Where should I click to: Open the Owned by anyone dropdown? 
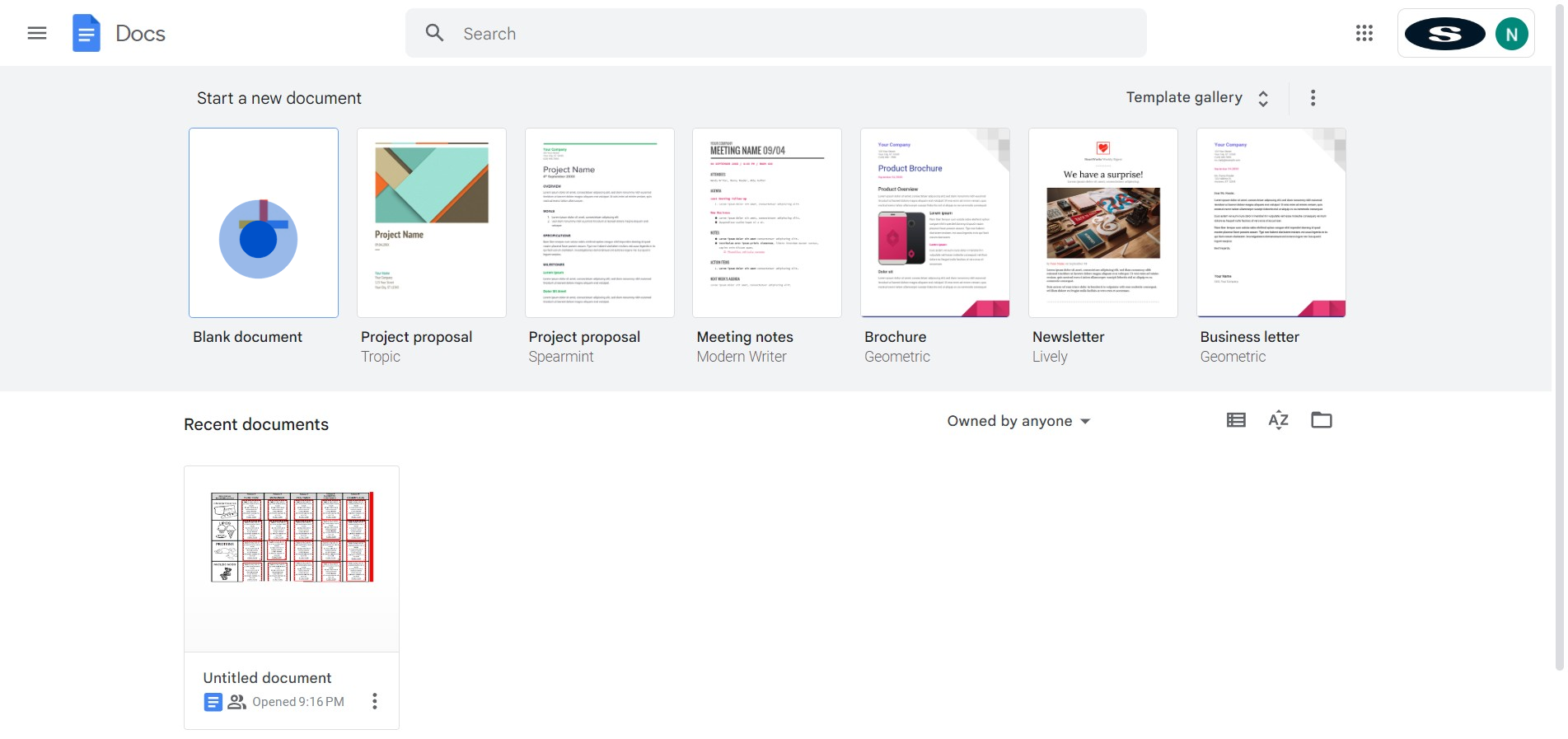[x=1018, y=421]
